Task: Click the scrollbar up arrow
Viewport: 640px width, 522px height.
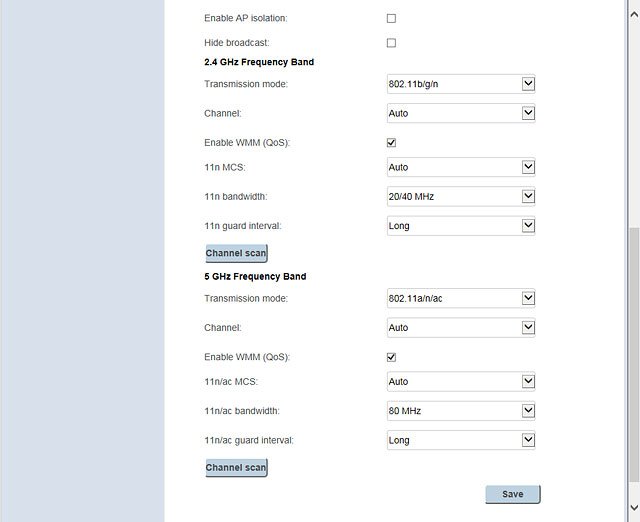Action: [634, 15]
